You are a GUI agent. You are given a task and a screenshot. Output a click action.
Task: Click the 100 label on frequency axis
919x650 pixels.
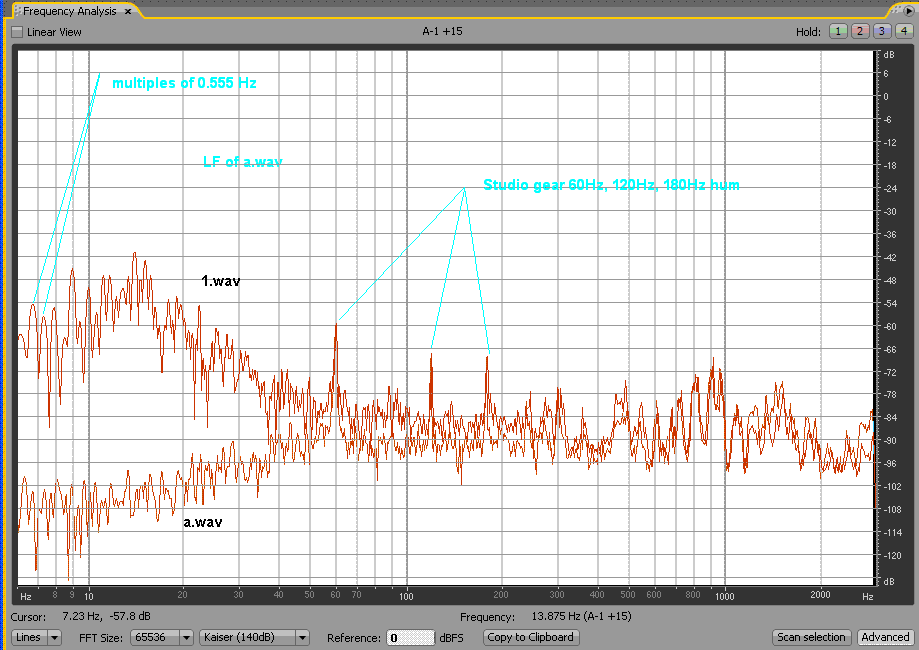click(406, 596)
